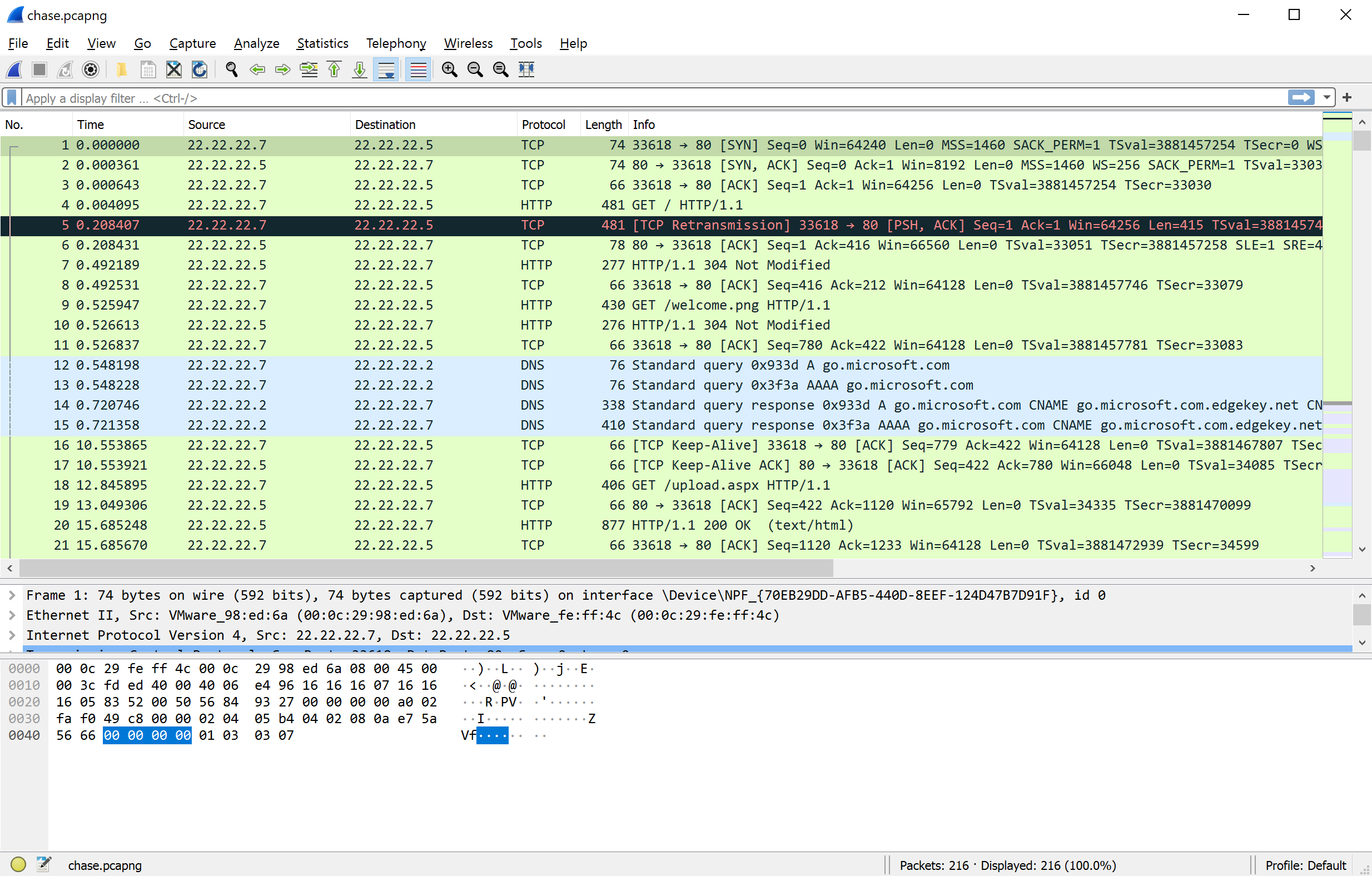Open the File menu
The height and width of the screenshot is (876, 1372).
pos(18,43)
